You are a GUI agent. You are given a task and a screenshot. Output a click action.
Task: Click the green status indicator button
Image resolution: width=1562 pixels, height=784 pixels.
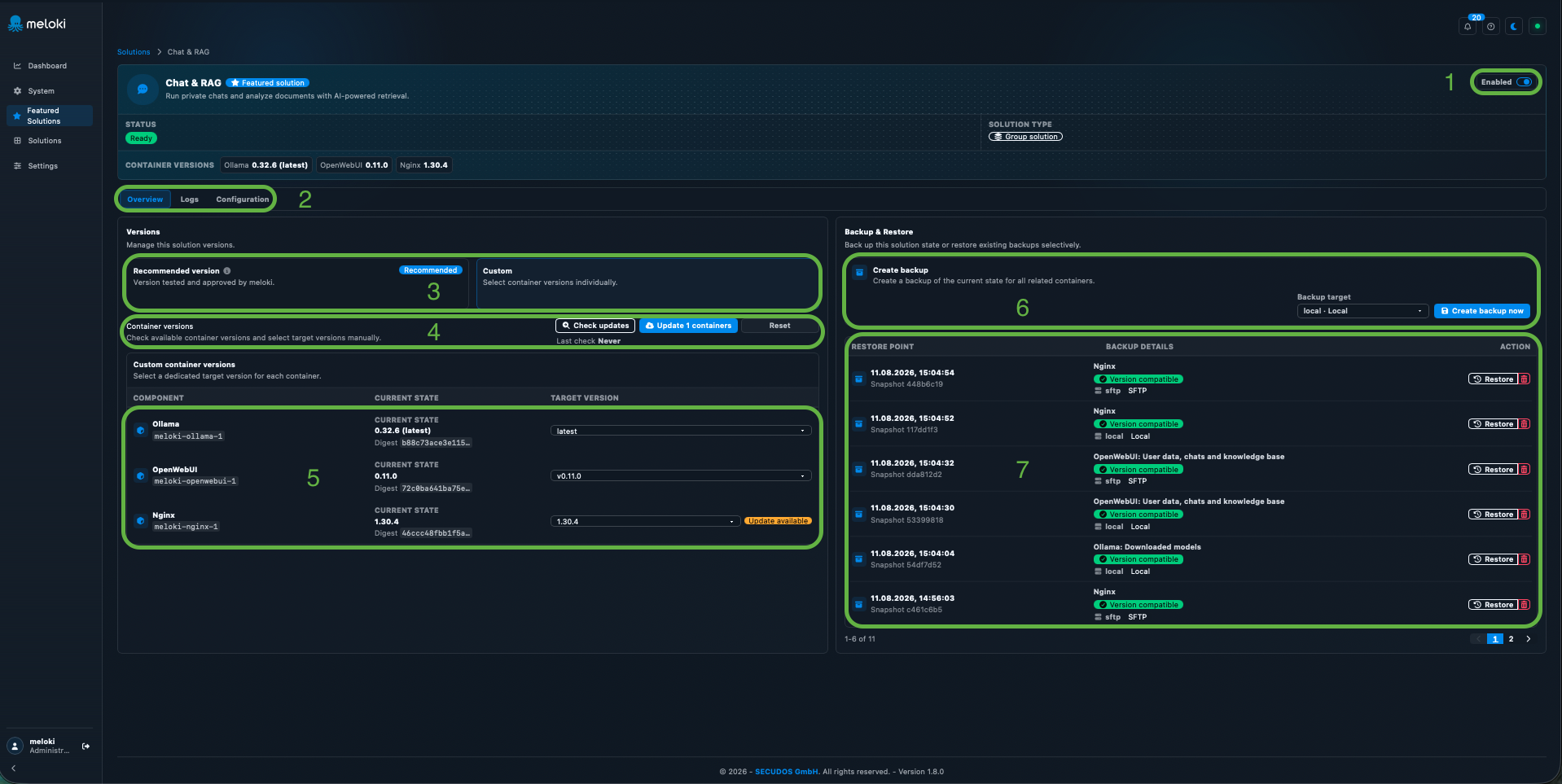1538,26
